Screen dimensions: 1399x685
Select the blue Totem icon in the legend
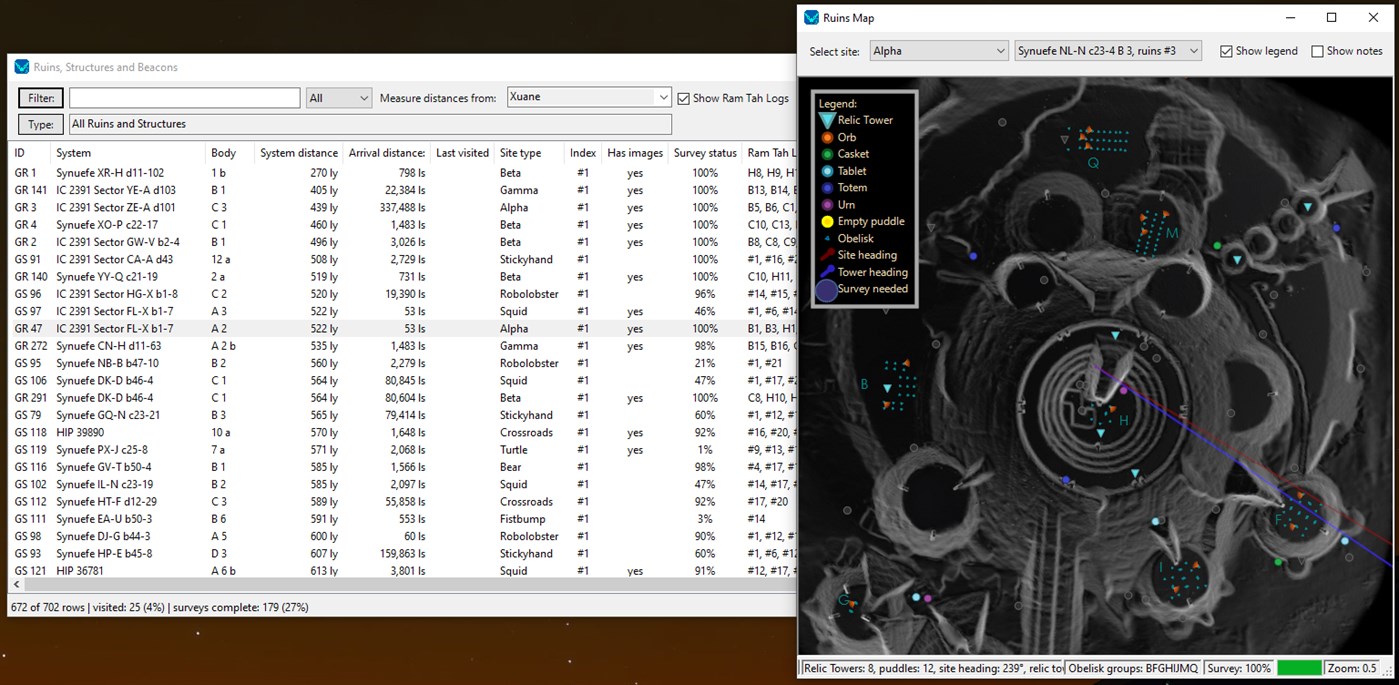pos(825,187)
